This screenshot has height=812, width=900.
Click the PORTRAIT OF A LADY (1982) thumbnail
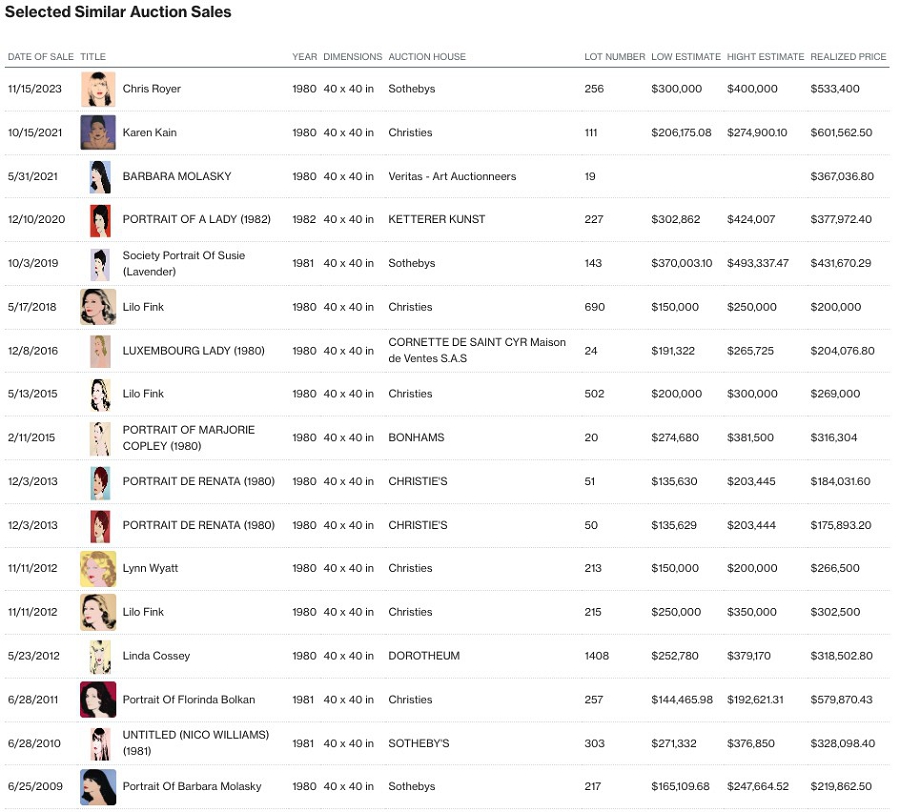pos(100,220)
